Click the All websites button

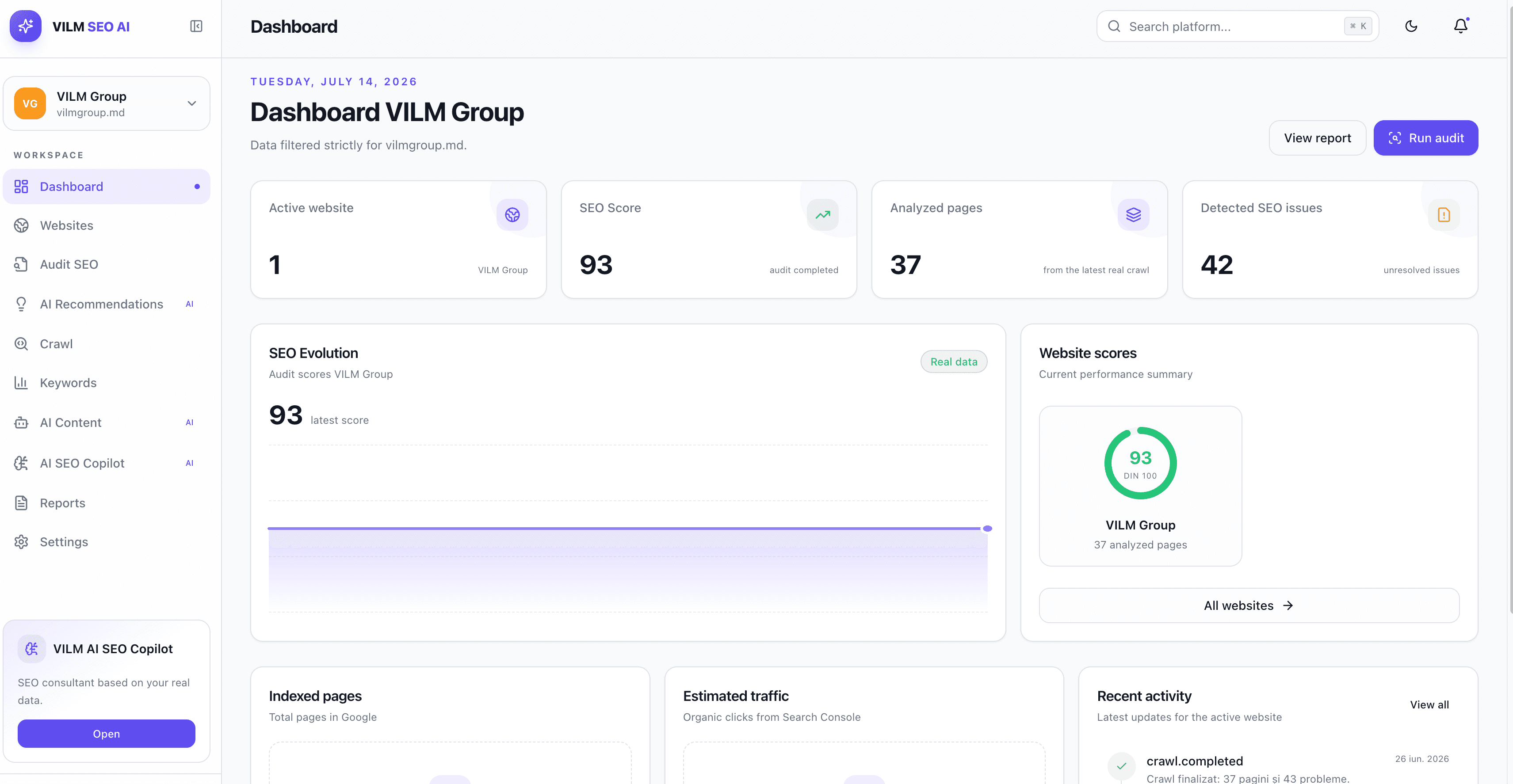pos(1249,605)
